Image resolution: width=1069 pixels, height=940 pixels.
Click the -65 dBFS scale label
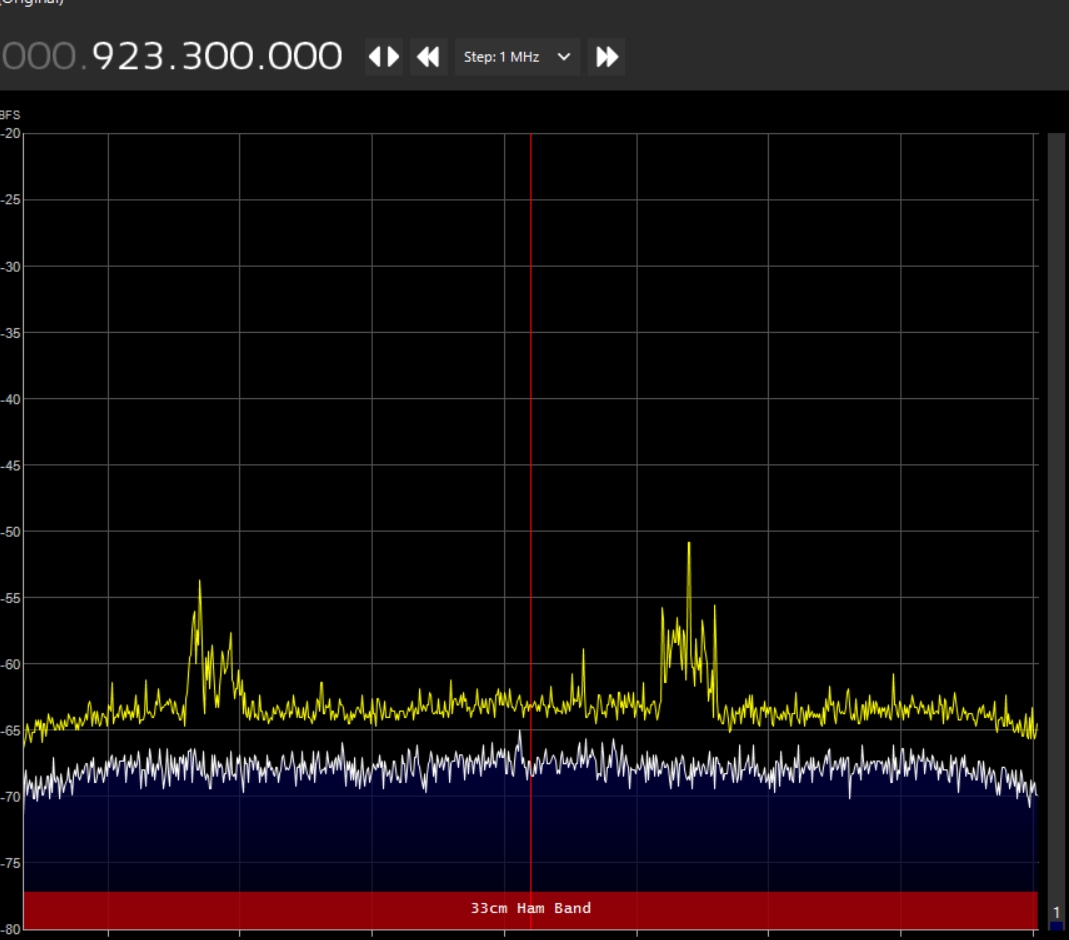pos(10,730)
